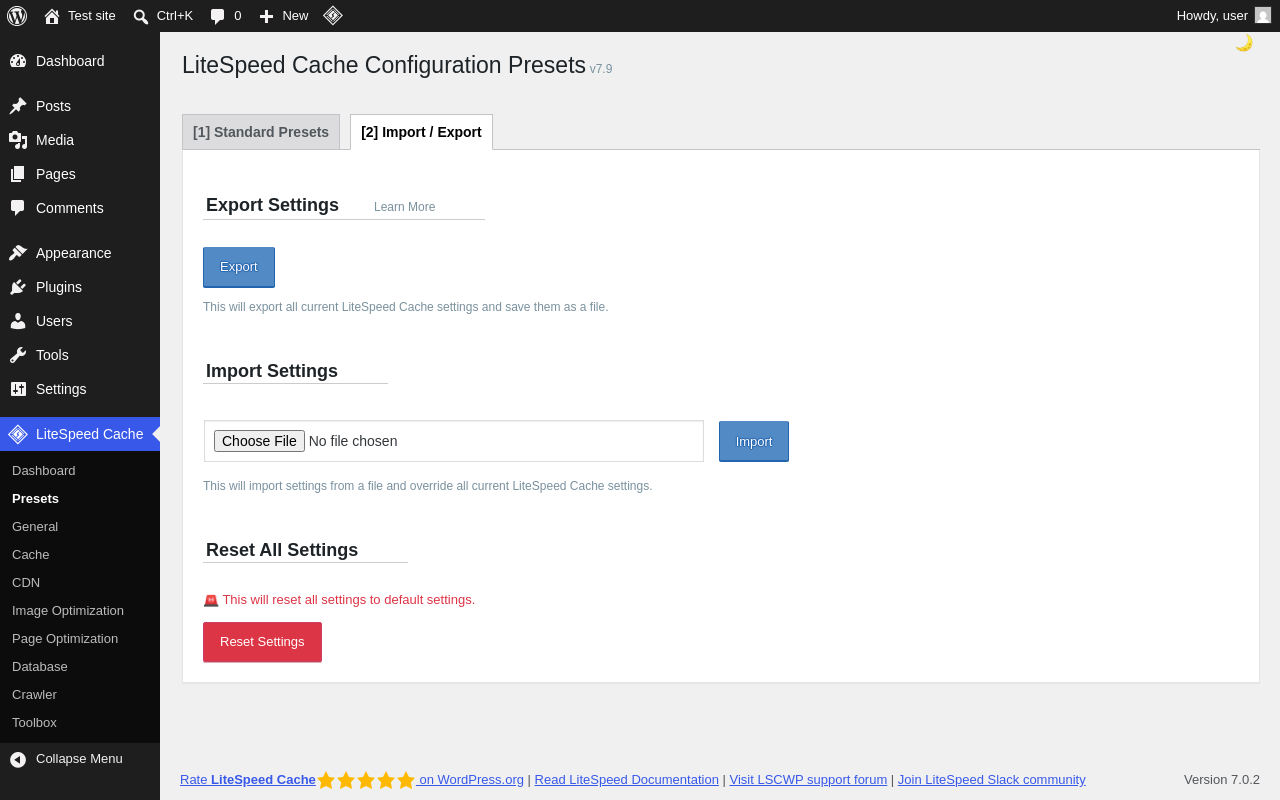1280x800 pixels.
Task: Click the comments bubble icon in admin bar
Action: click(x=217, y=16)
